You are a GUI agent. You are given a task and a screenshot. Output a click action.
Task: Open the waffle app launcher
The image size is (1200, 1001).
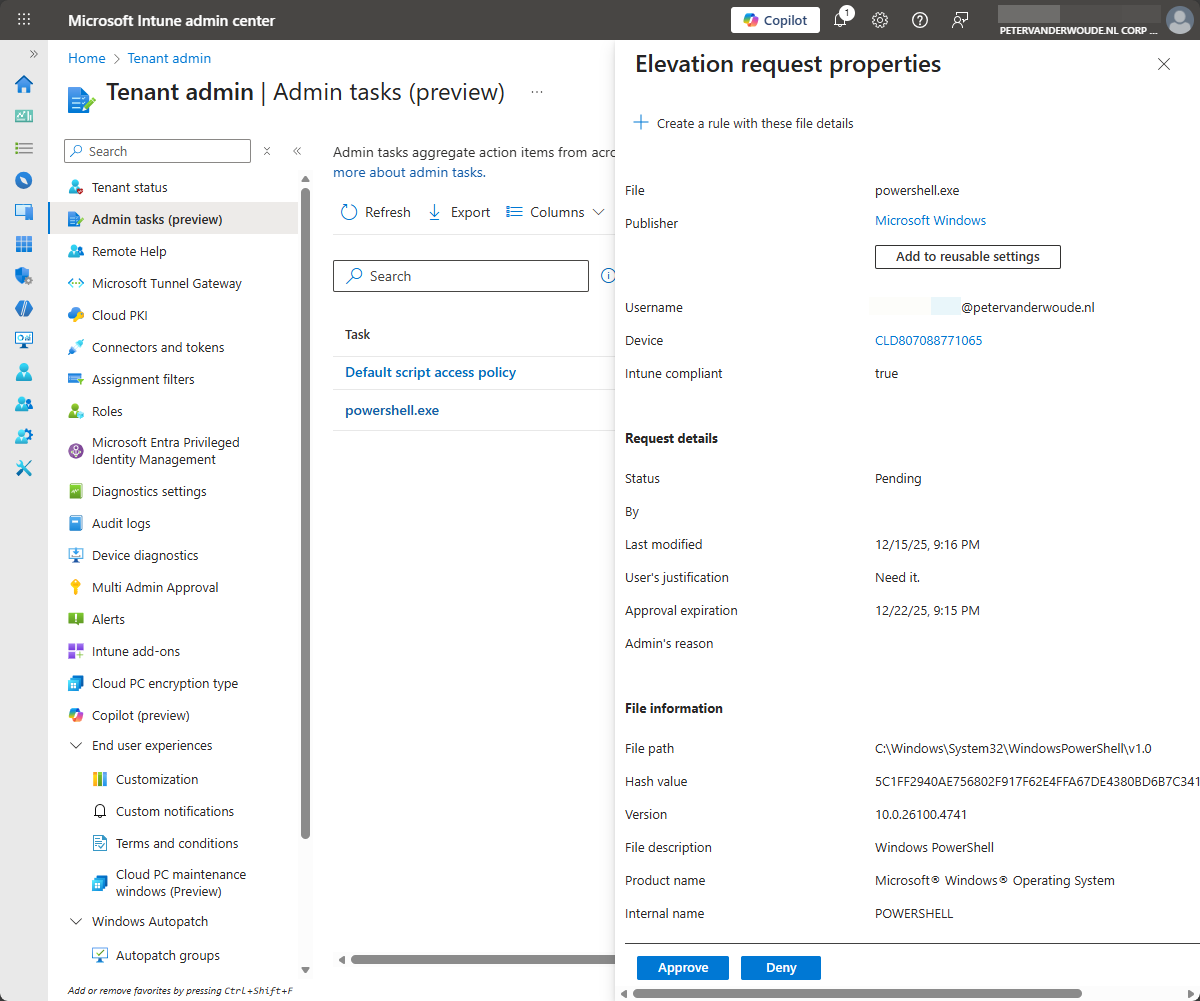(24, 20)
